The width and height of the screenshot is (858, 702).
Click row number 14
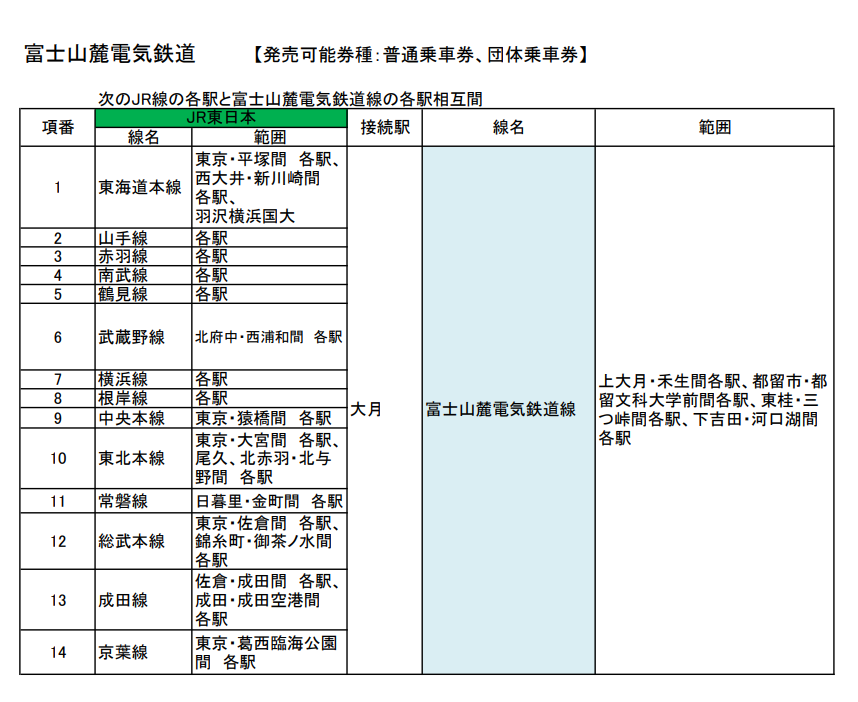point(57,652)
